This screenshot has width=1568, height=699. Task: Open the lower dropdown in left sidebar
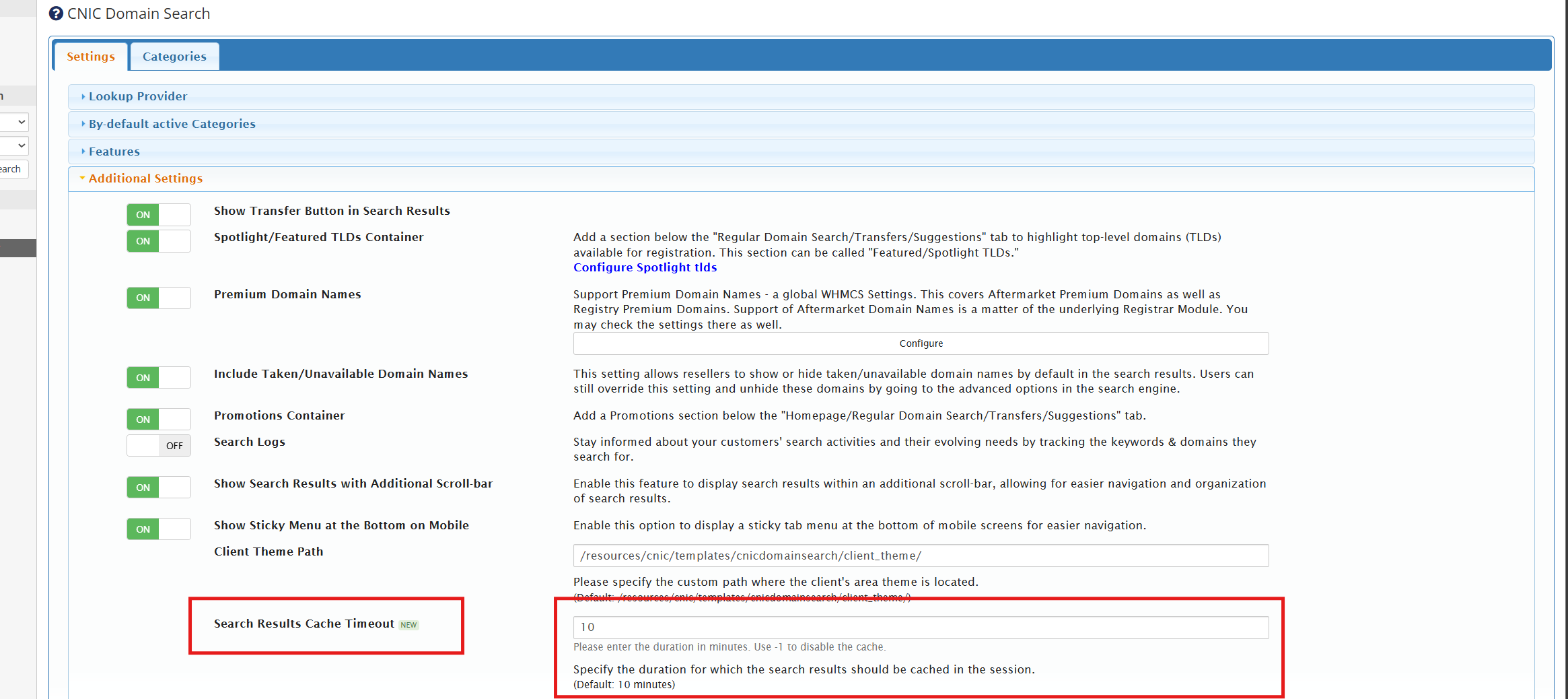click(14, 145)
